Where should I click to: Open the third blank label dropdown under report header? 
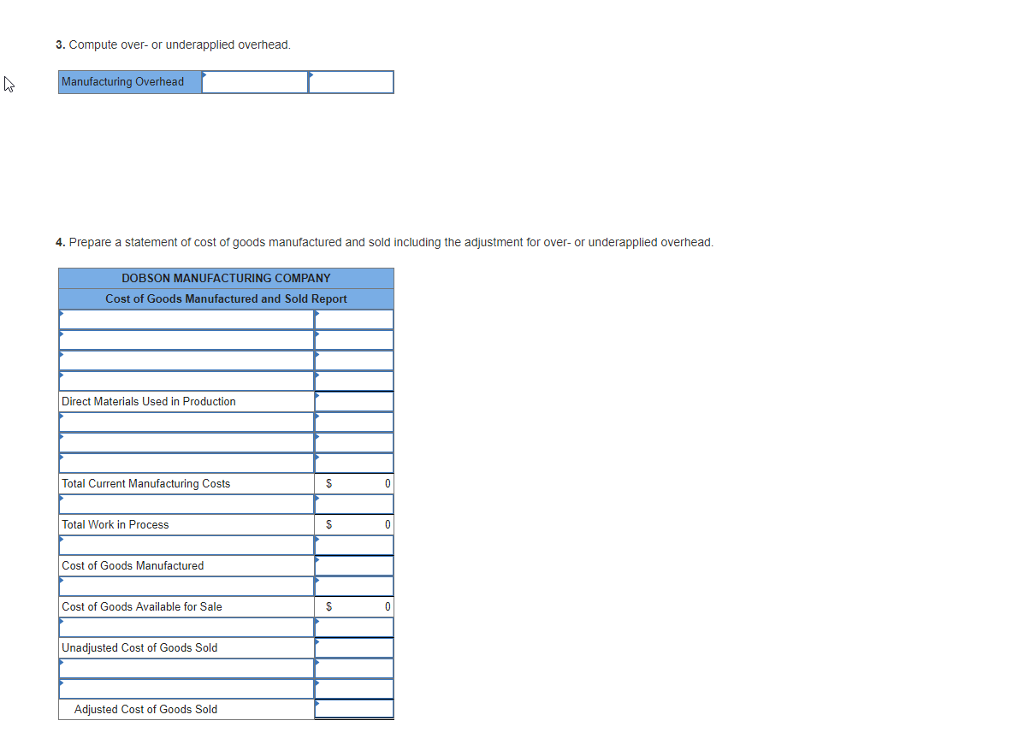click(x=186, y=360)
